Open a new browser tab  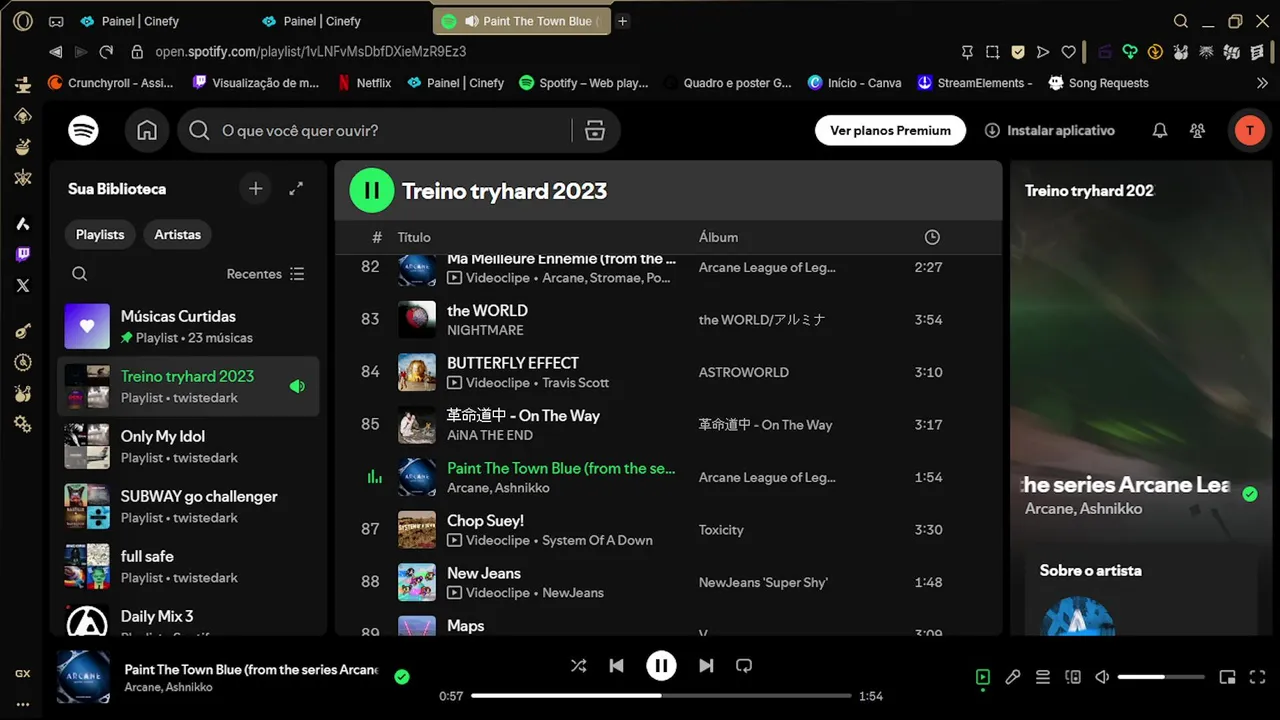click(x=622, y=21)
